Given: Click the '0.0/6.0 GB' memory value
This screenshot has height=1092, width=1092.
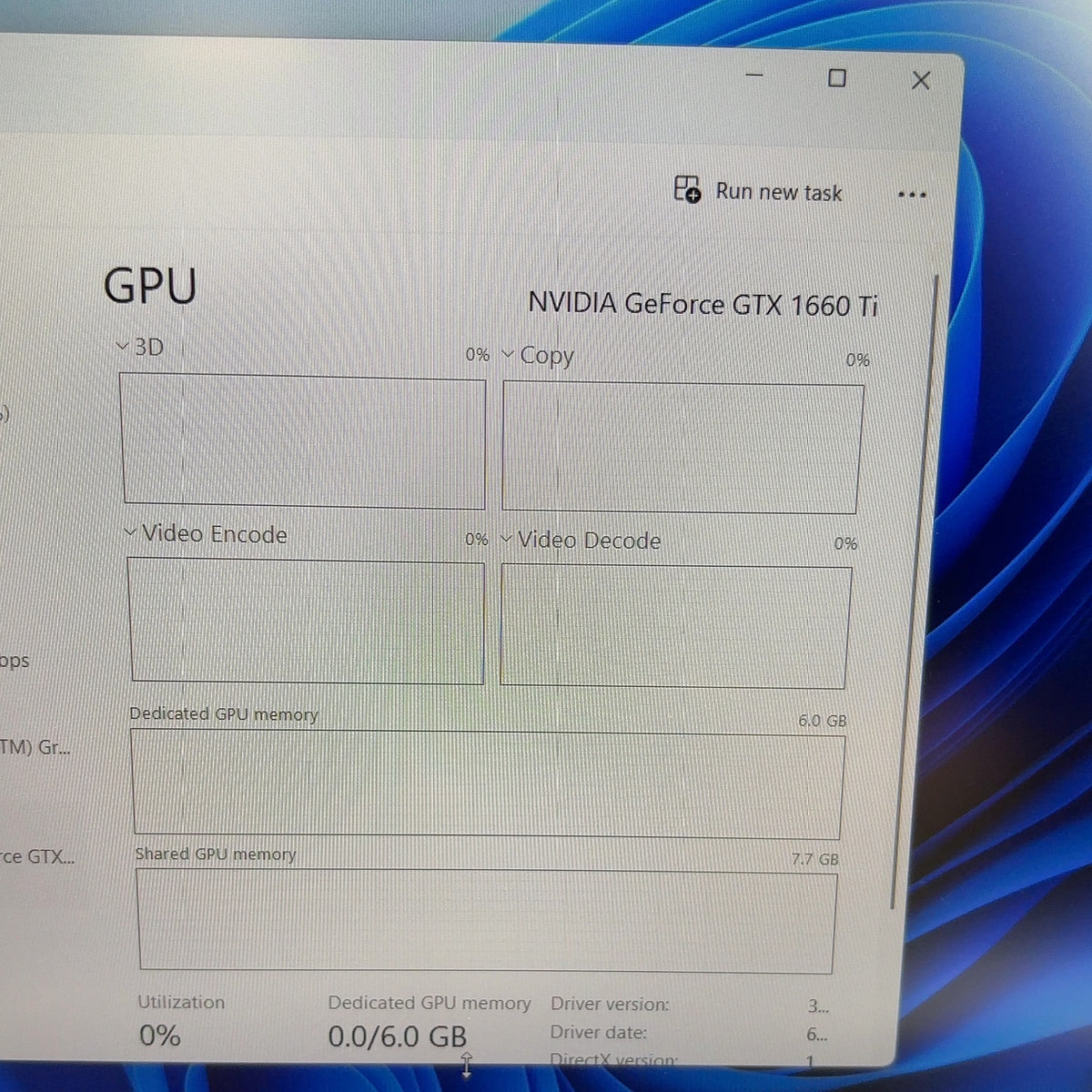Looking at the screenshot, I should (x=398, y=1036).
